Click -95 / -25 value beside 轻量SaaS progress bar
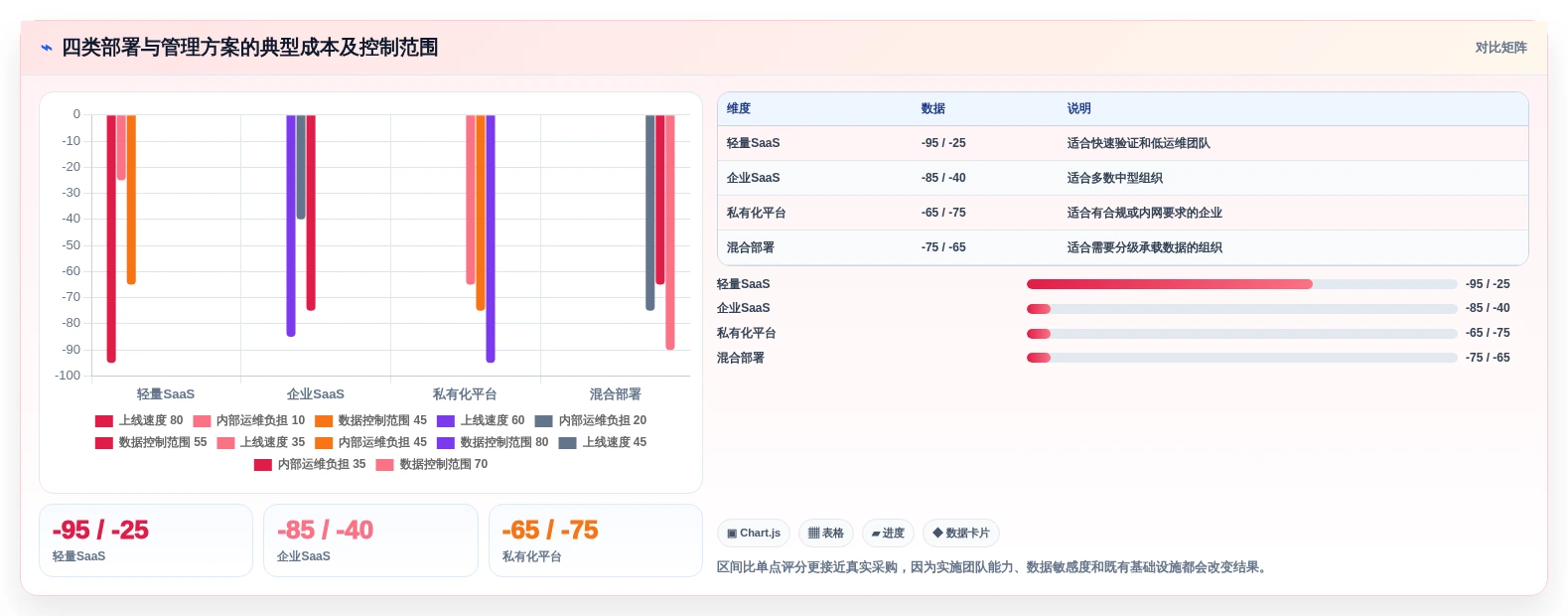1568x616 pixels. (1488, 284)
